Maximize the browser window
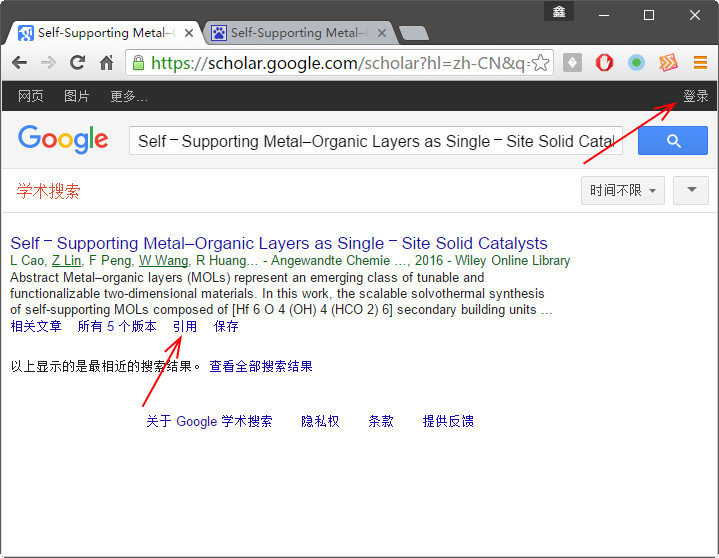Viewport: 719px width, 558px height. click(649, 15)
